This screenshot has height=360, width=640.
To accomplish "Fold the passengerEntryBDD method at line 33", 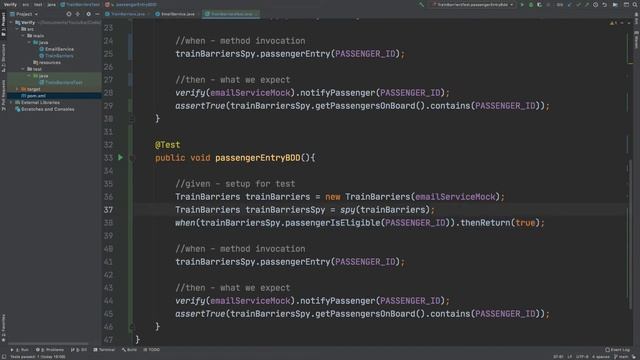I will pyautogui.click(x=131, y=158).
